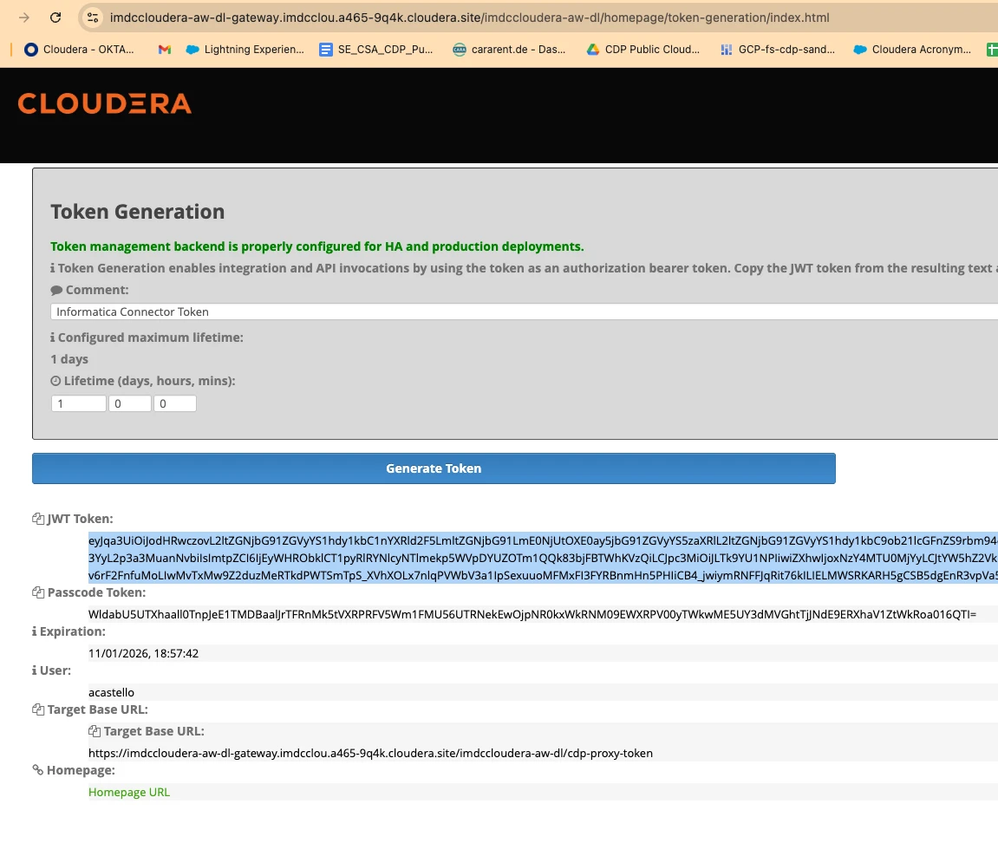Open the site info icon in the address bar
This screenshot has height=851, width=998.
coord(93,18)
